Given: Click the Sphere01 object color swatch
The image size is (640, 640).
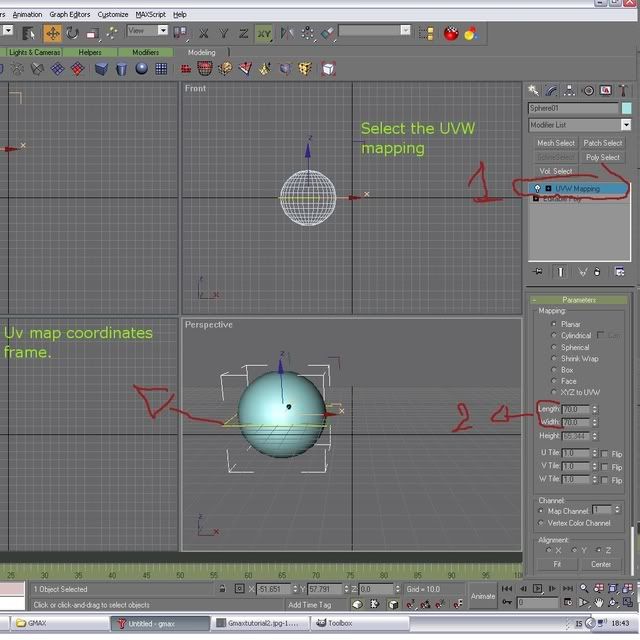Looking at the screenshot, I should [x=627, y=108].
